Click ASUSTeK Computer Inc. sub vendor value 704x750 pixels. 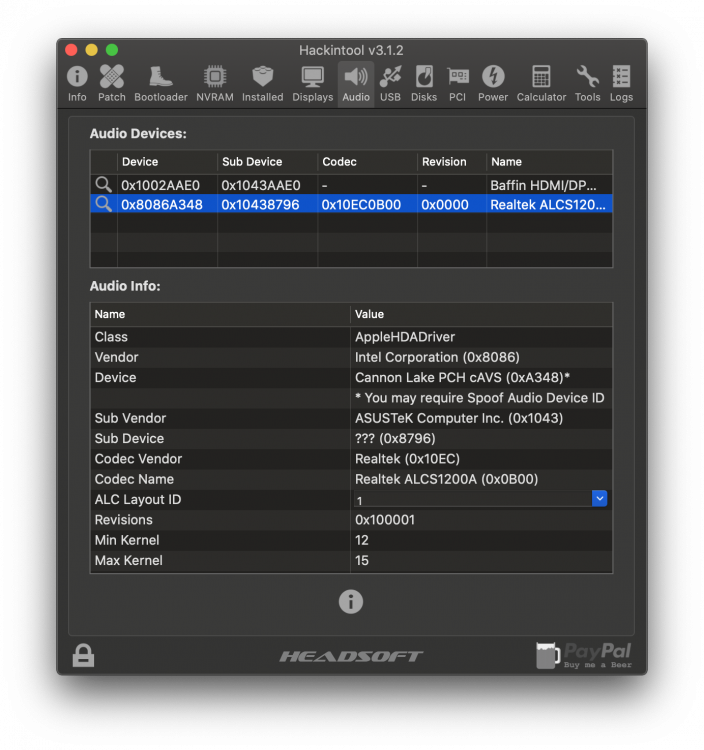[x=459, y=418]
